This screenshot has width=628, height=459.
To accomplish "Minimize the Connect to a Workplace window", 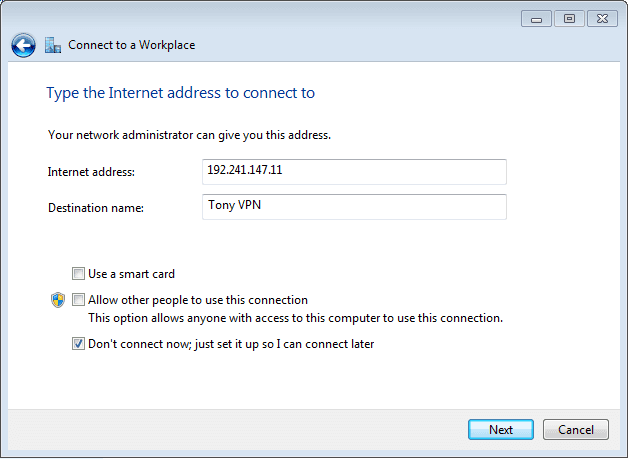I will 536,19.
